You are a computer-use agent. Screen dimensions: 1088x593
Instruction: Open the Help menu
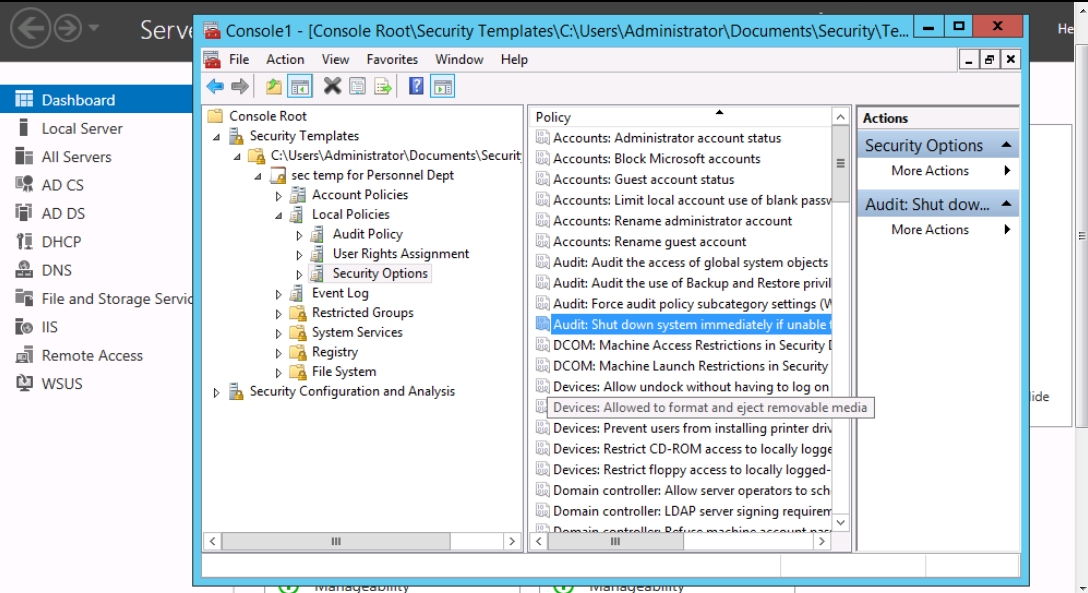[x=514, y=60]
